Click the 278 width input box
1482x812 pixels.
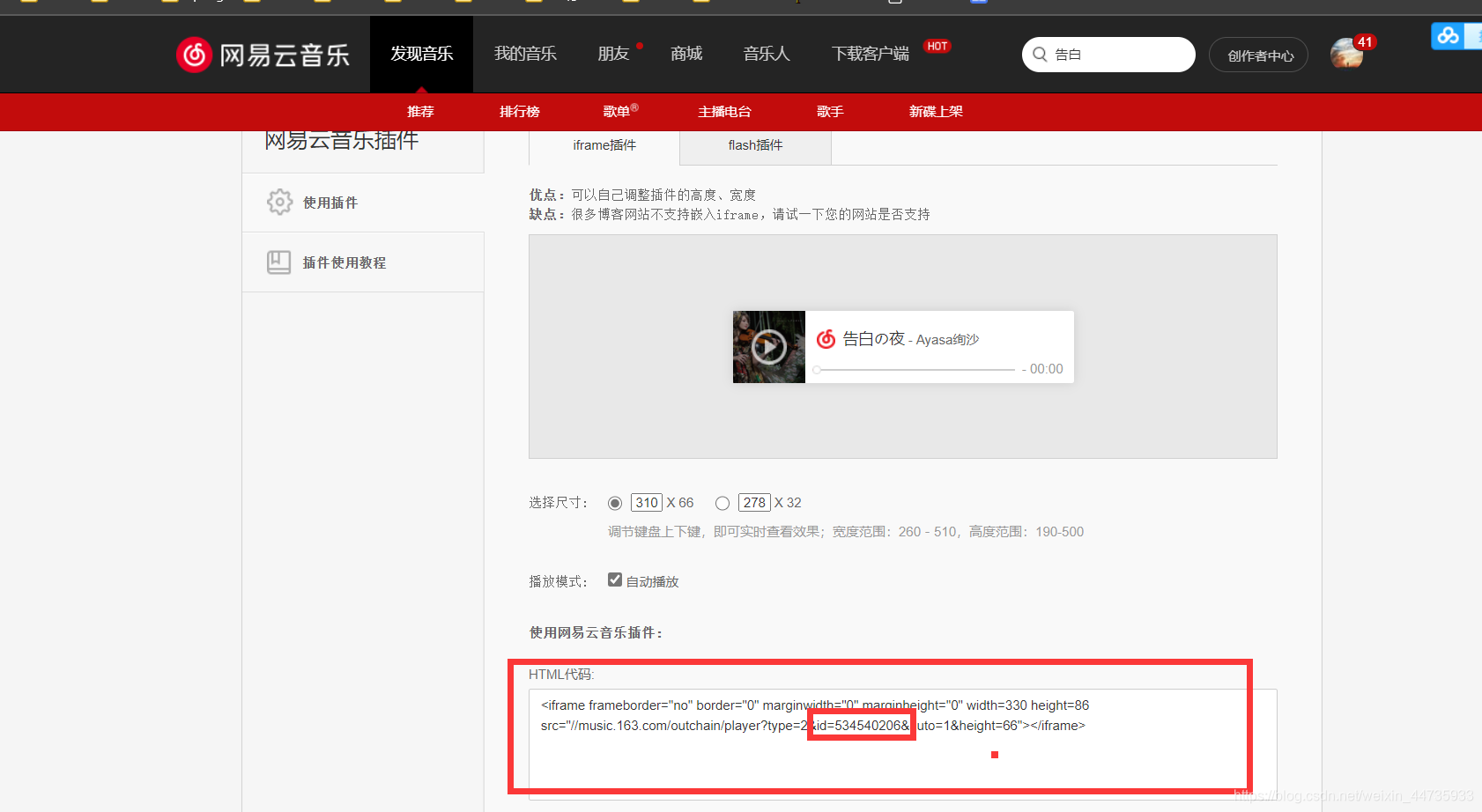click(754, 503)
